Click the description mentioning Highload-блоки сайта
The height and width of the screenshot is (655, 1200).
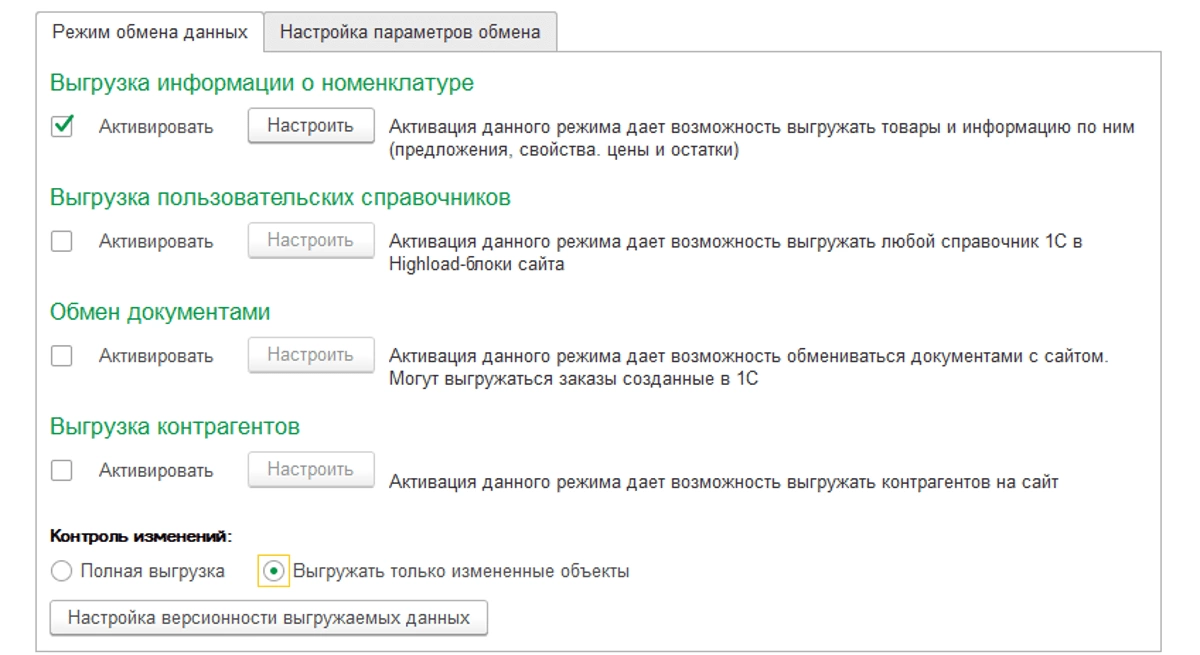tap(735, 253)
